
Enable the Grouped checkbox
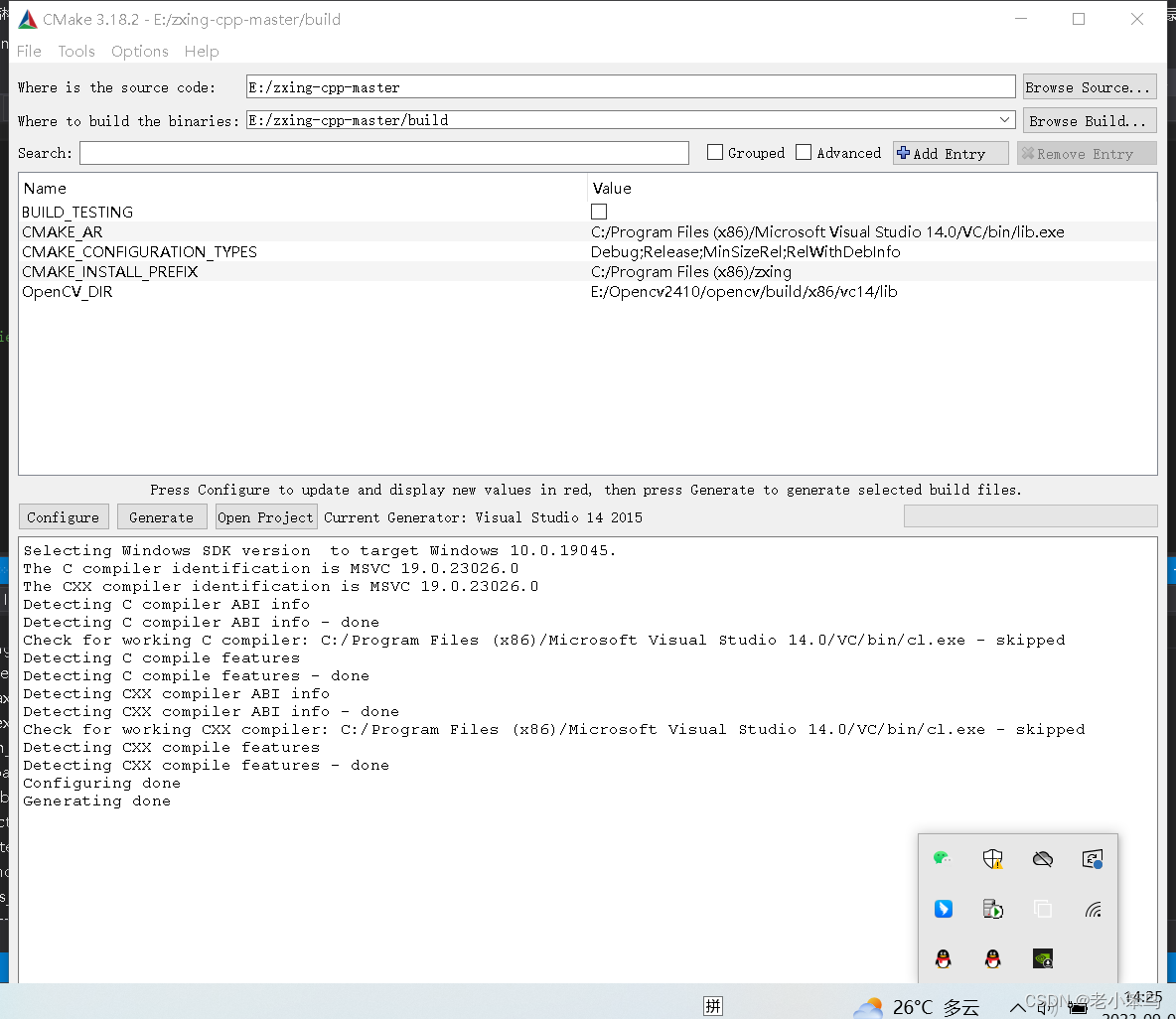[714, 152]
